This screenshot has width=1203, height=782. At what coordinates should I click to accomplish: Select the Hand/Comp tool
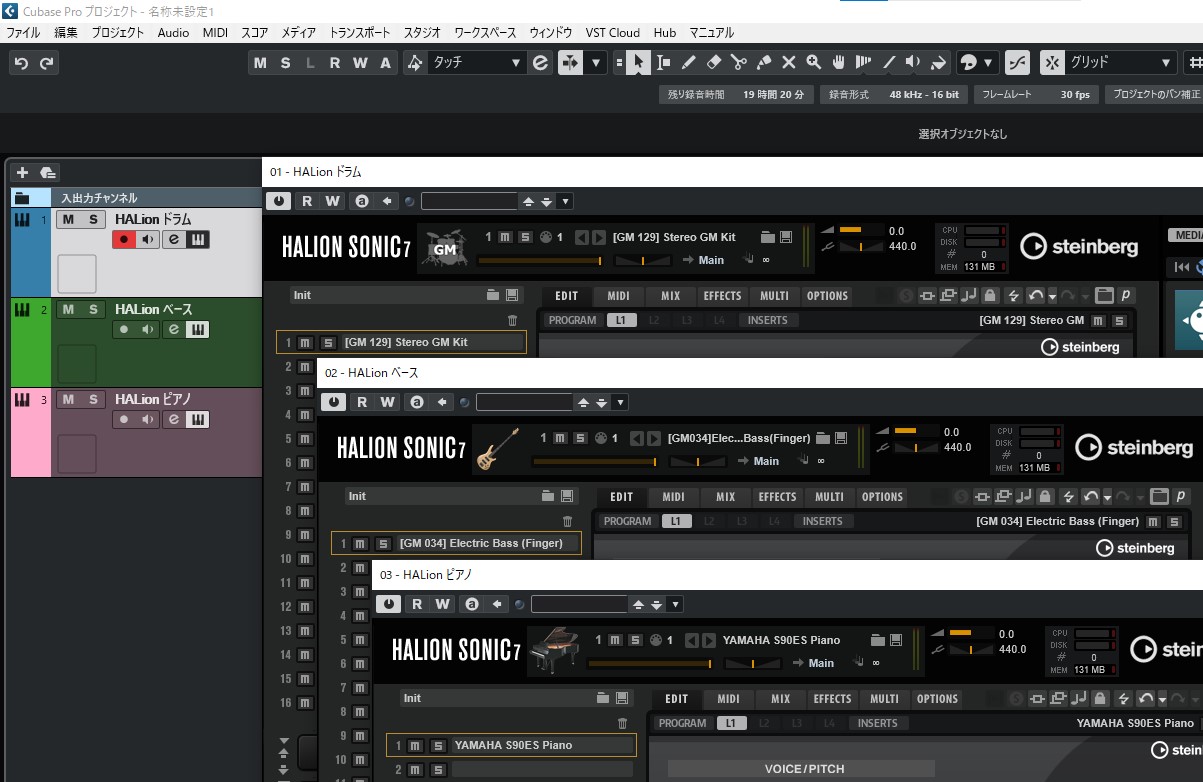[x=838, y=62]
